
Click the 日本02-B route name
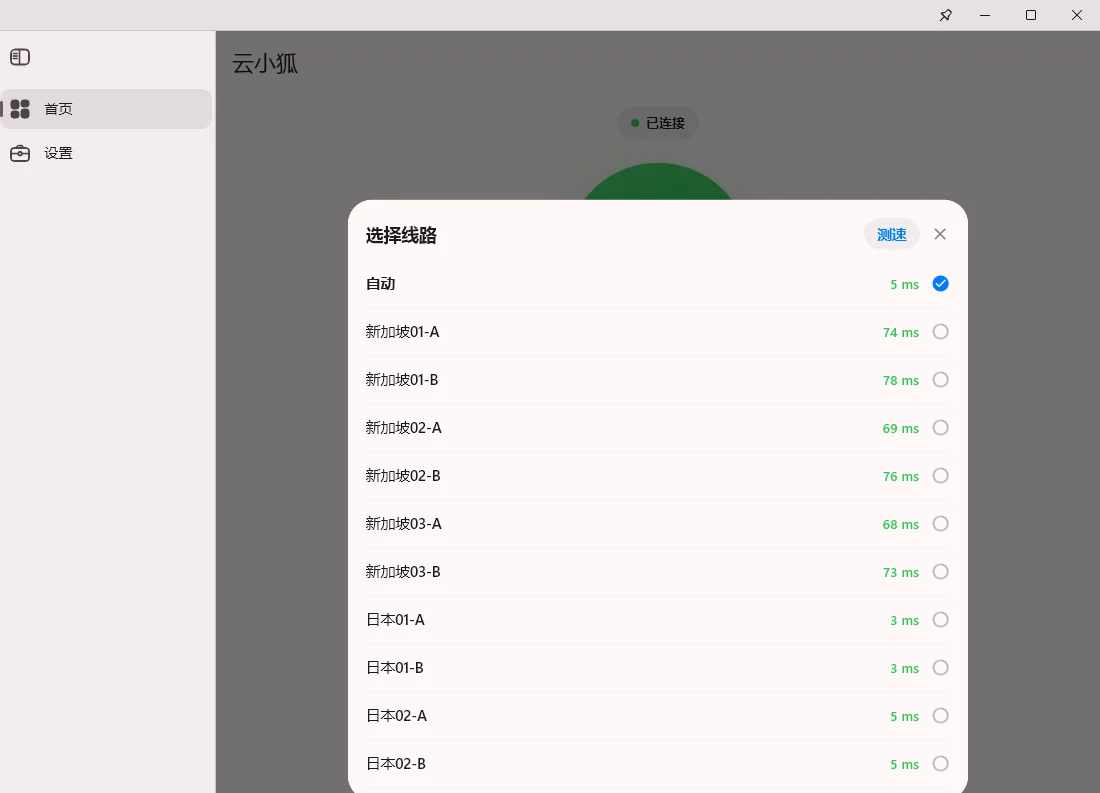[x=396, y=764]
